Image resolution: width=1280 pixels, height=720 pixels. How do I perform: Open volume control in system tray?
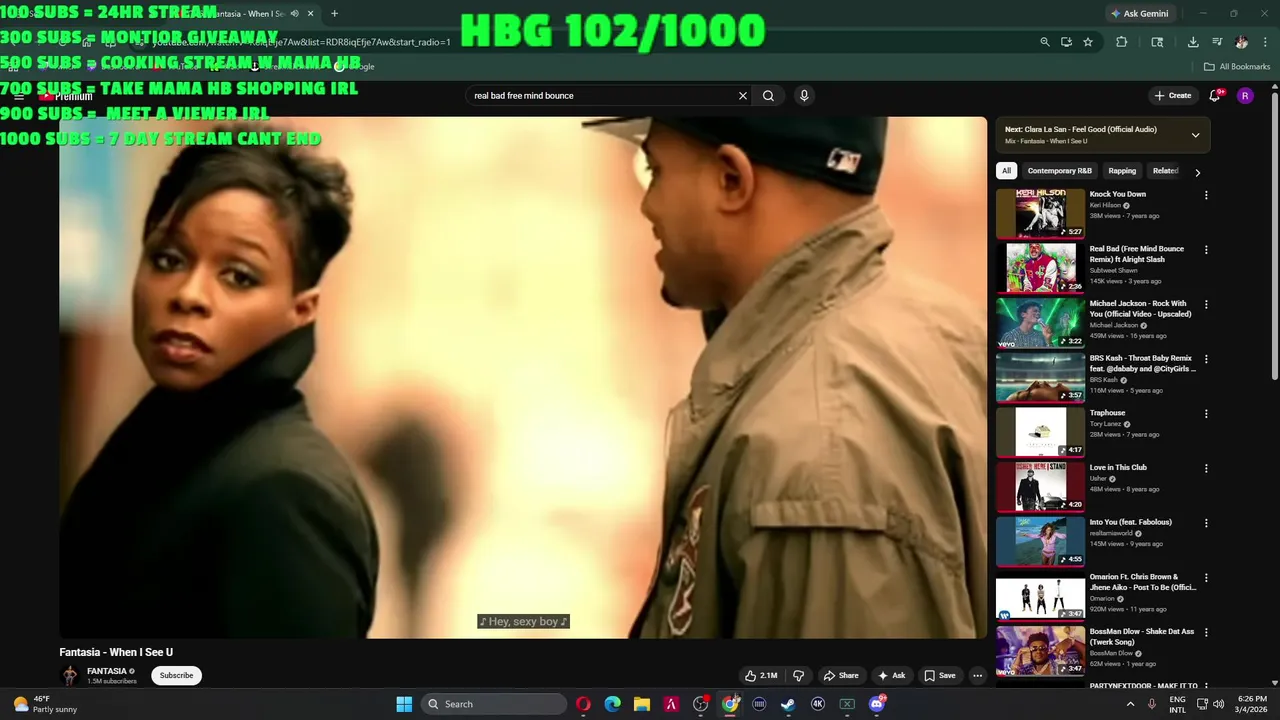tap(1218, 704)
